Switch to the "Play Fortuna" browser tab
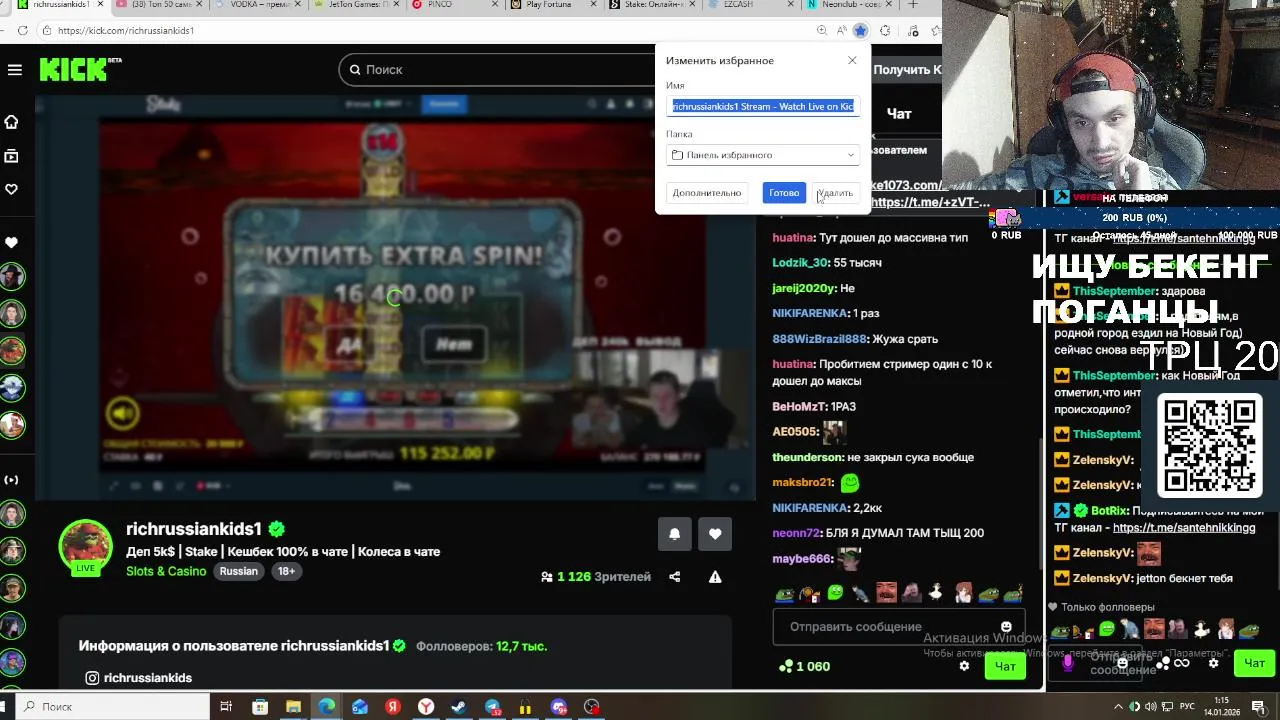This screenshot has height=720, width=1280. tap(547, 5)
